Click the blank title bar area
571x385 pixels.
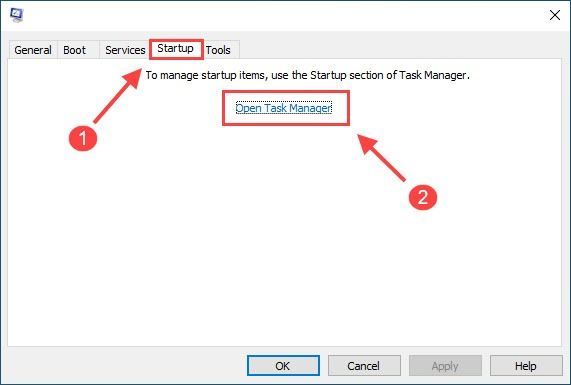click(x=284, y=15)
